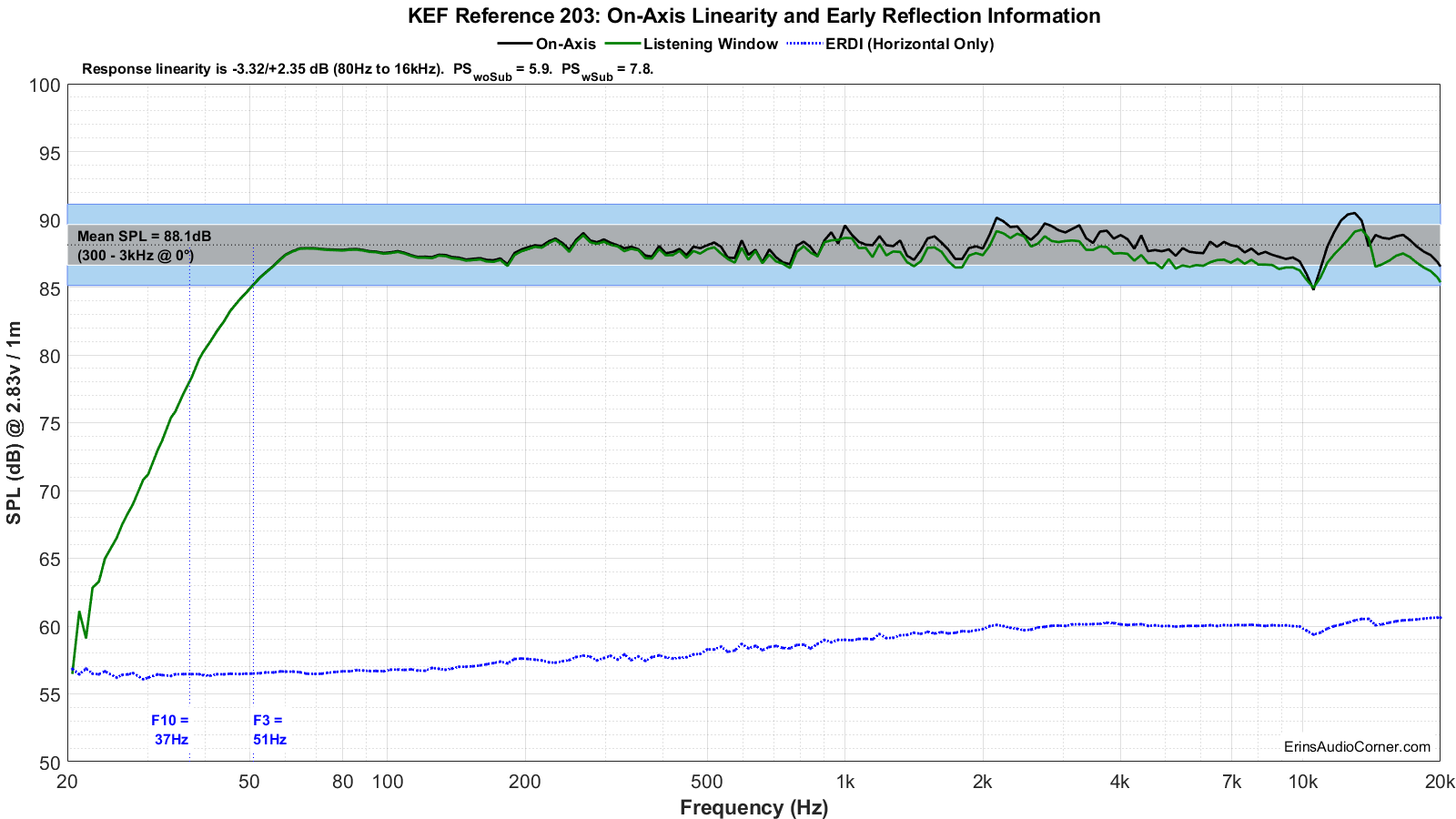Screen dimensions: 1456x819
Task: Click the 90 tick on SPL axis
Action: tap(50, 221)
